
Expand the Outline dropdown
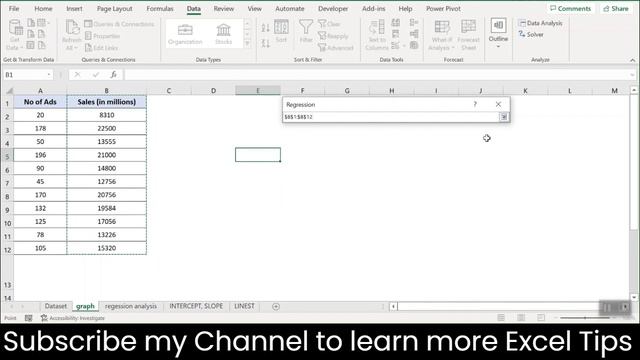[x=498, y=33]
